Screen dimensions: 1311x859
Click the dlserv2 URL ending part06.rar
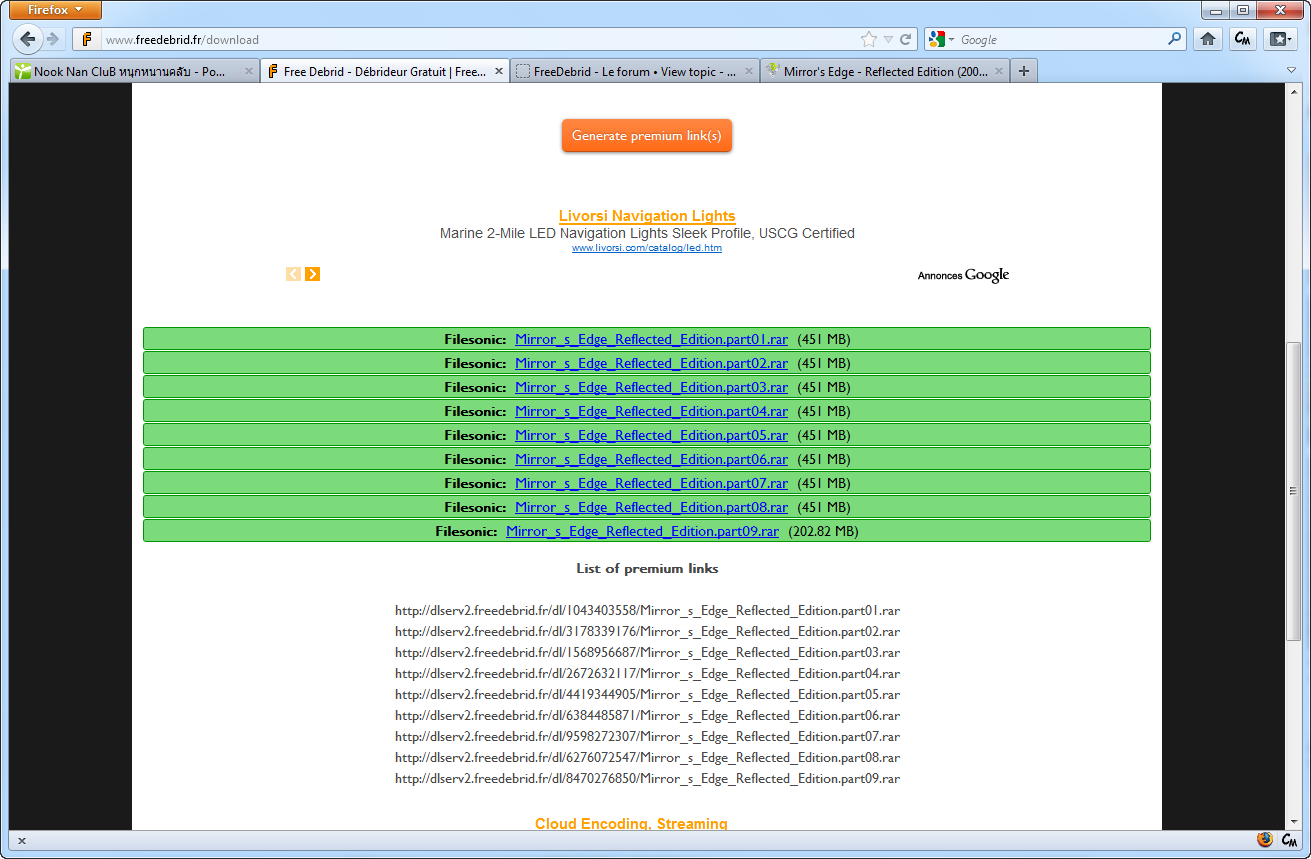tap(647, 715)
